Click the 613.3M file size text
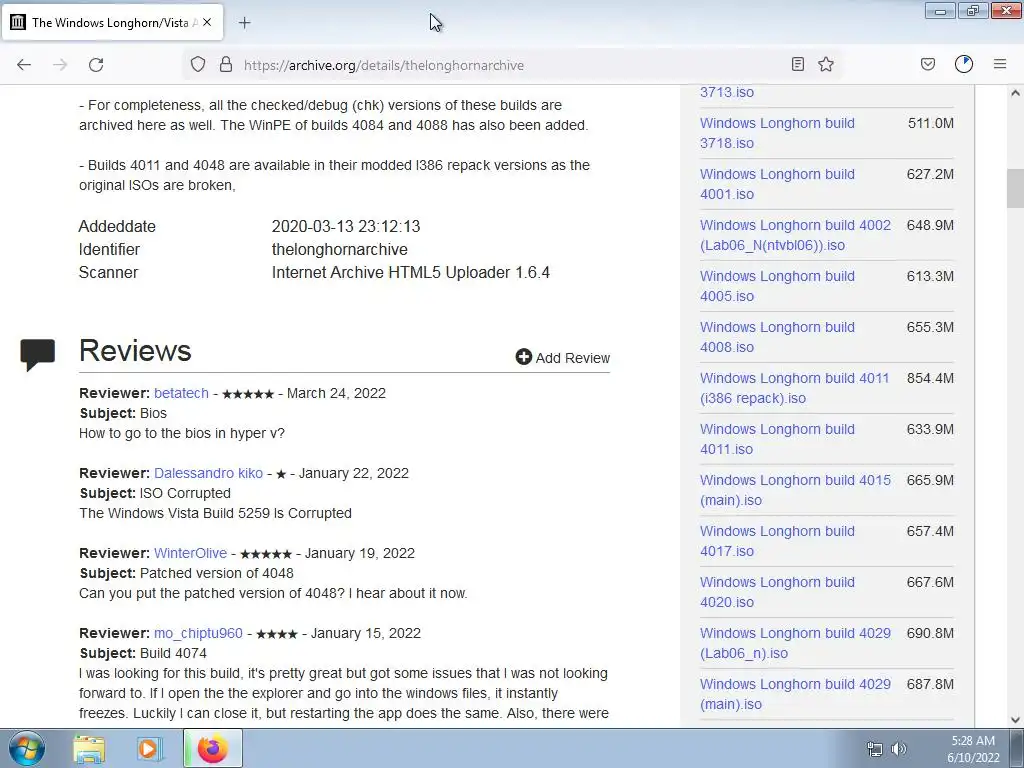Viewport: 1024px width, 768px height. point(930,276)
